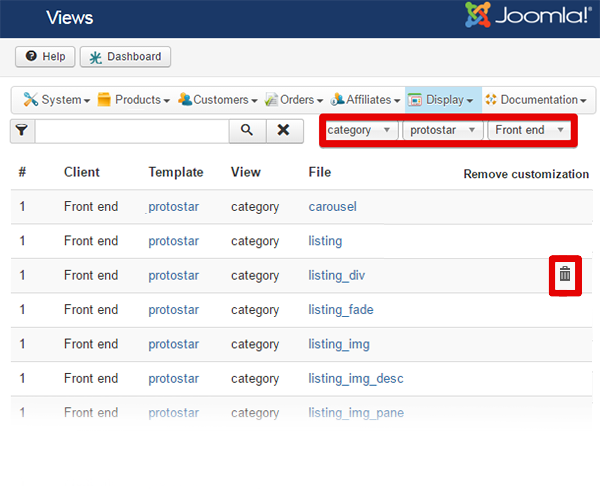Viewport: 600px width, 489px height.
Task: Open the Products menu
Action: click(x=133, y=100)
